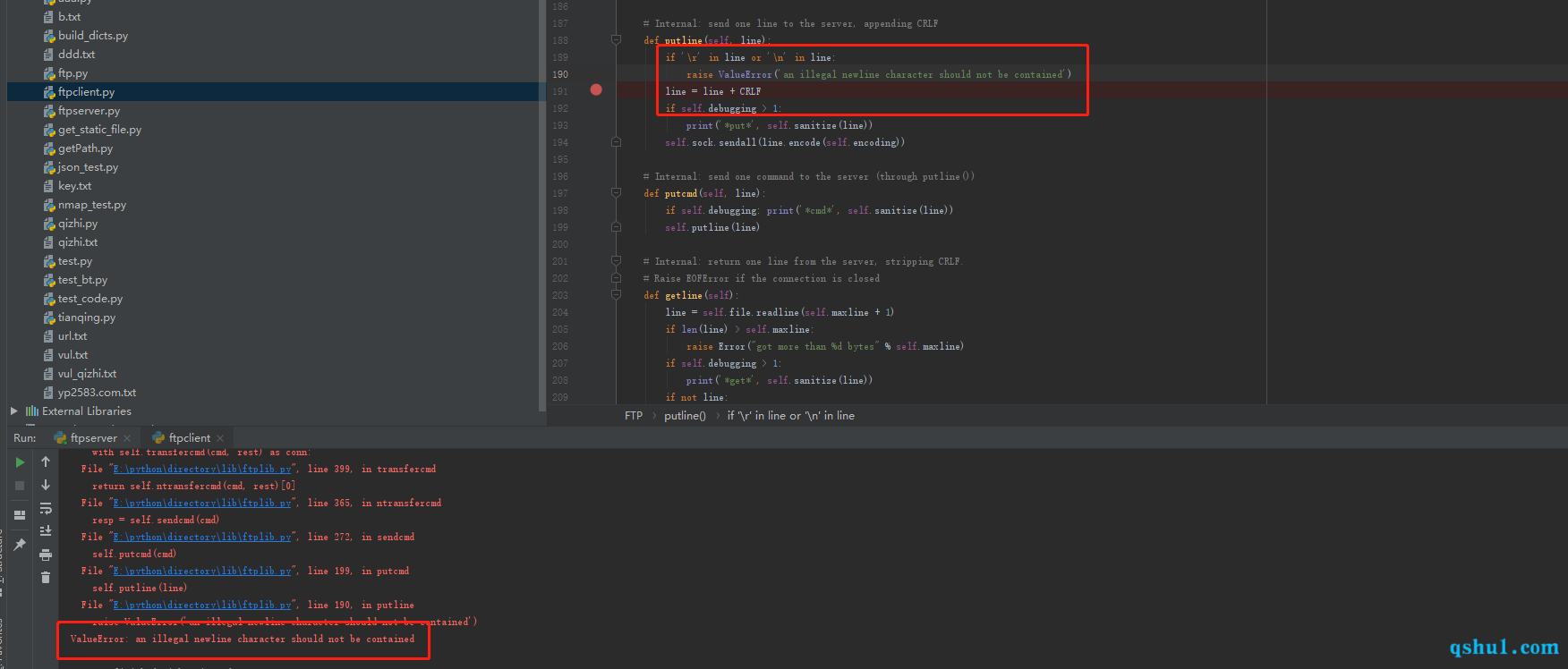Open ftplib.py link at line 365 traceback

[x=202, y=503]
